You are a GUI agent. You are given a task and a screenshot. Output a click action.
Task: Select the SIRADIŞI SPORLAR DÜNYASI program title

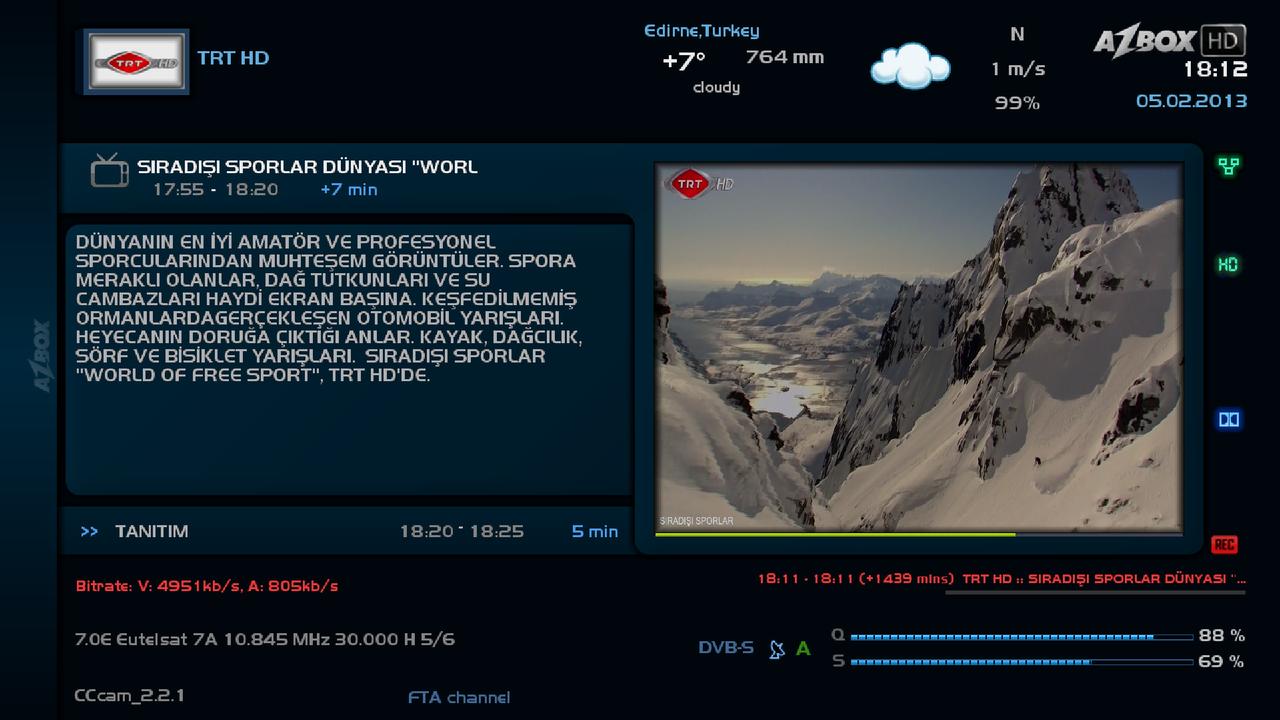point(307,167)
